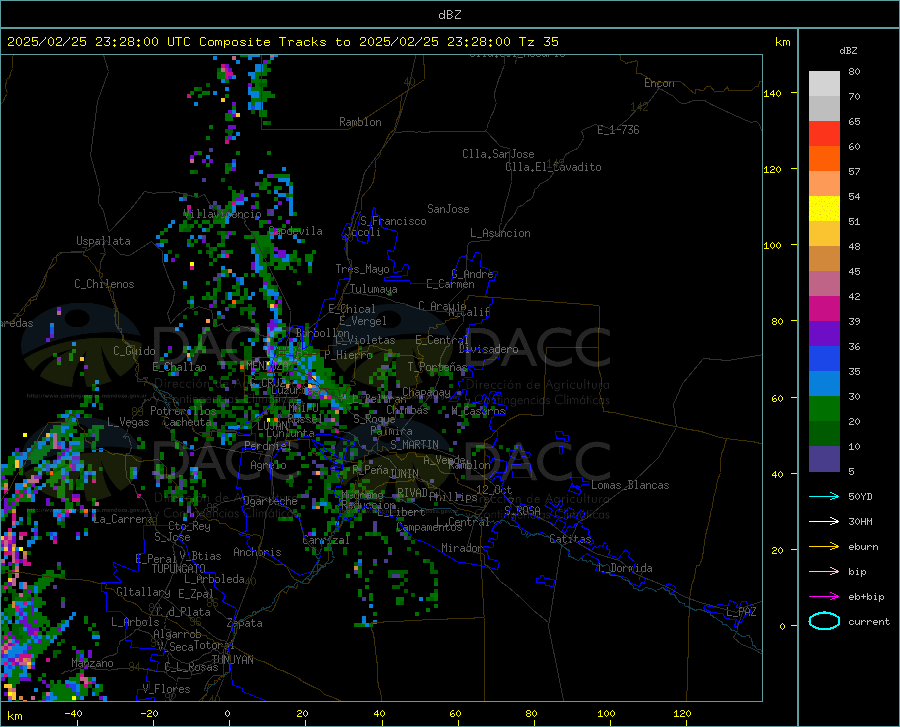Click the pink bip arrow legend icon

point(824,572)
